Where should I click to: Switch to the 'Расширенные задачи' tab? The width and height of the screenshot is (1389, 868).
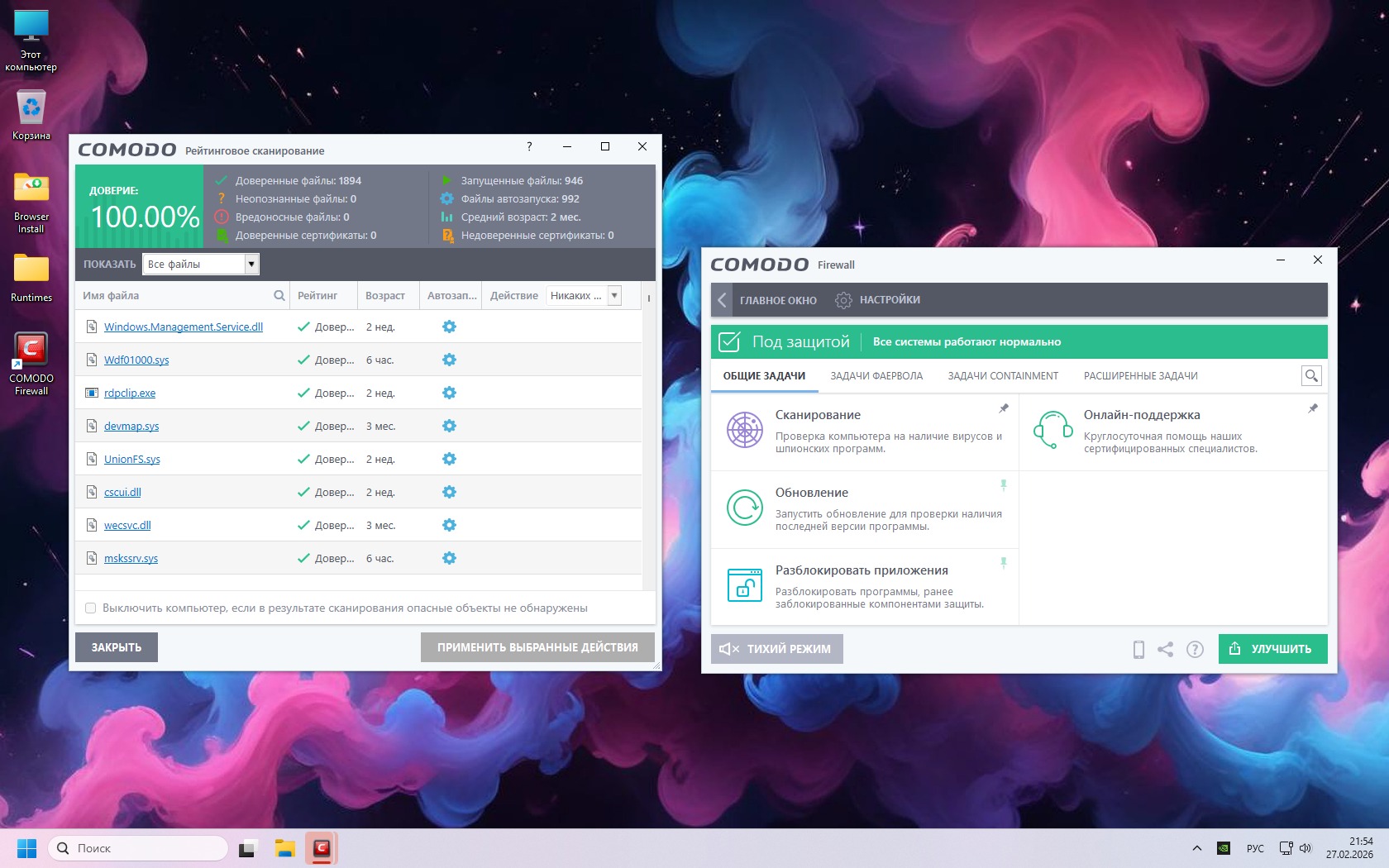point(1140,376)
